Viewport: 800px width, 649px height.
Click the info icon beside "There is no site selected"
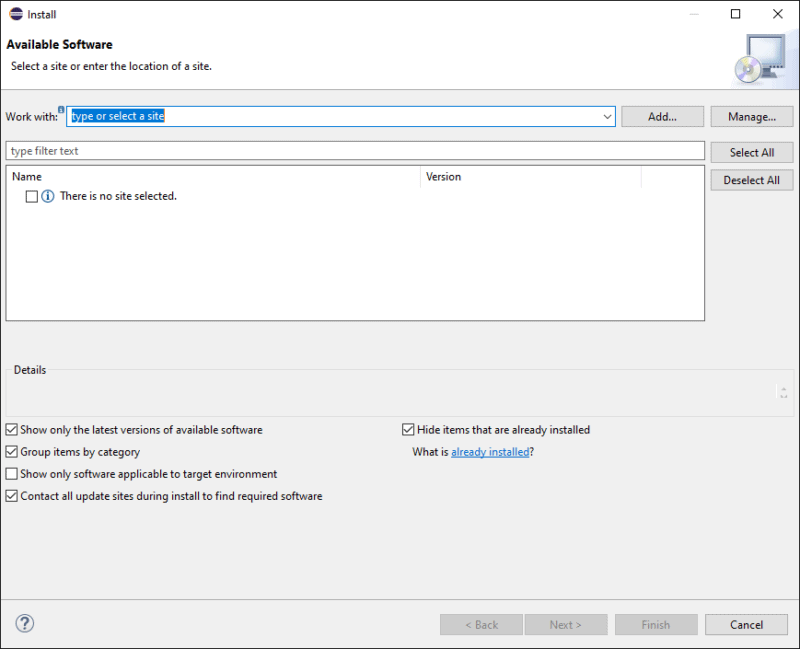[46, 196]
